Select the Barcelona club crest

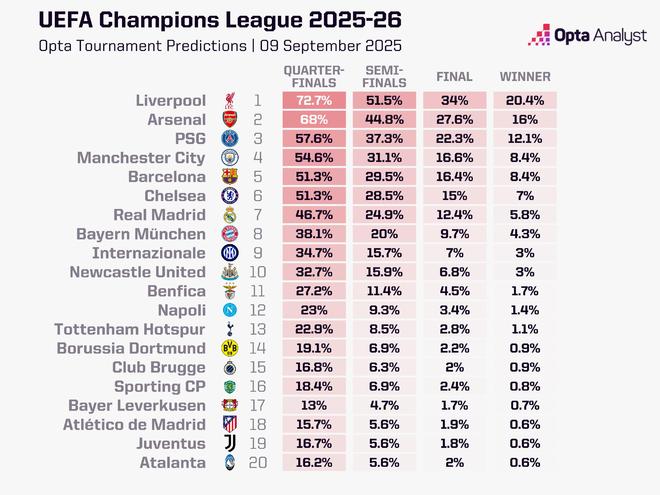click(x=228, y=177)
